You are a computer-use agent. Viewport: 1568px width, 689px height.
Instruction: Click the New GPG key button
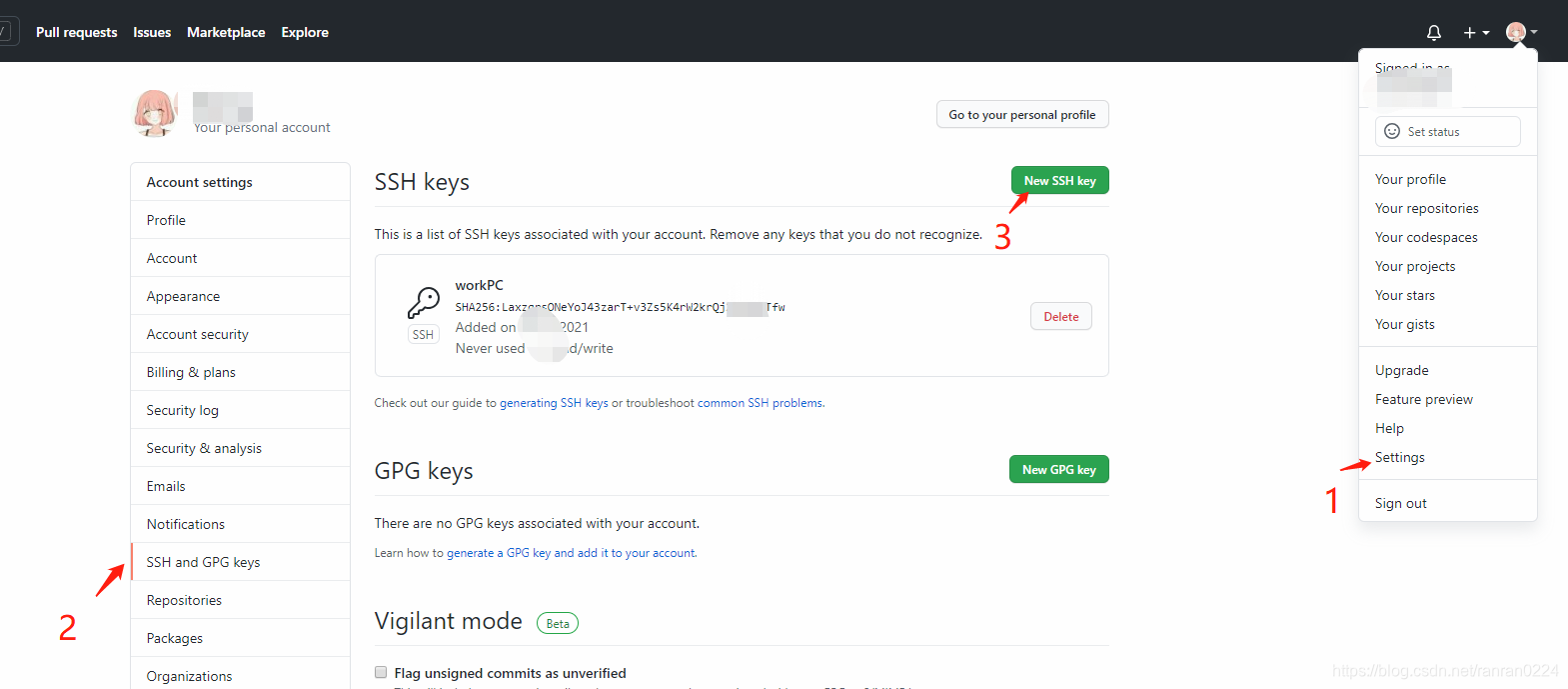(1059, 470)
